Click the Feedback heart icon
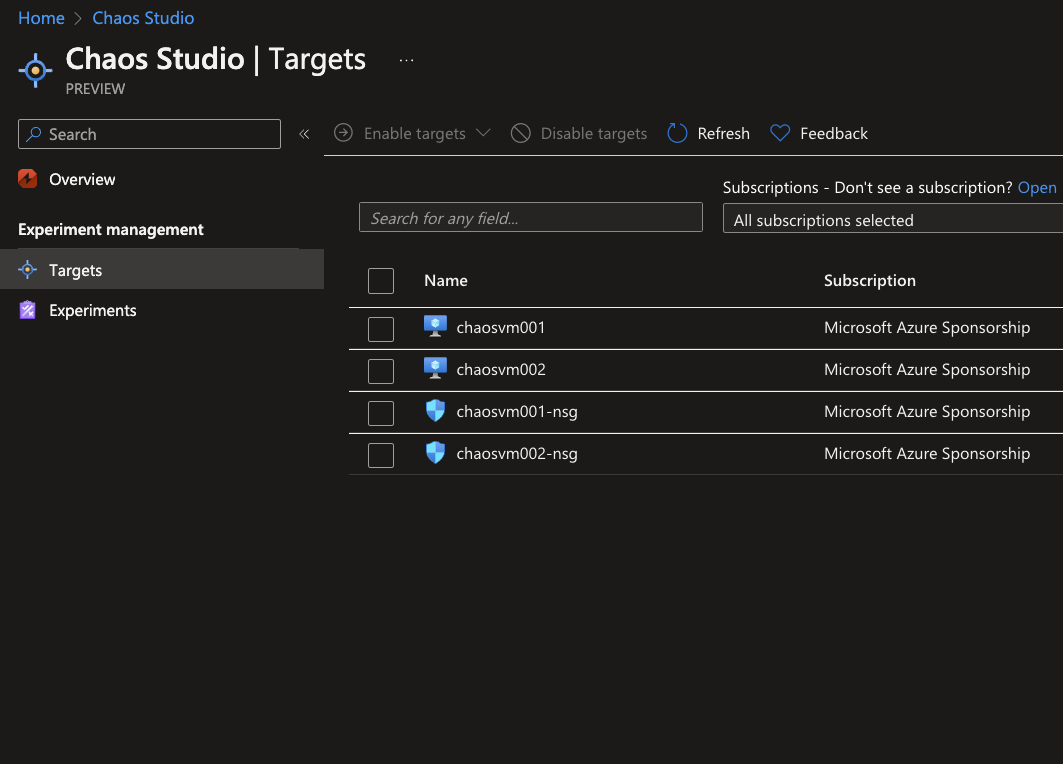Viewport: 1063px width, 764px height. point(780,133)
